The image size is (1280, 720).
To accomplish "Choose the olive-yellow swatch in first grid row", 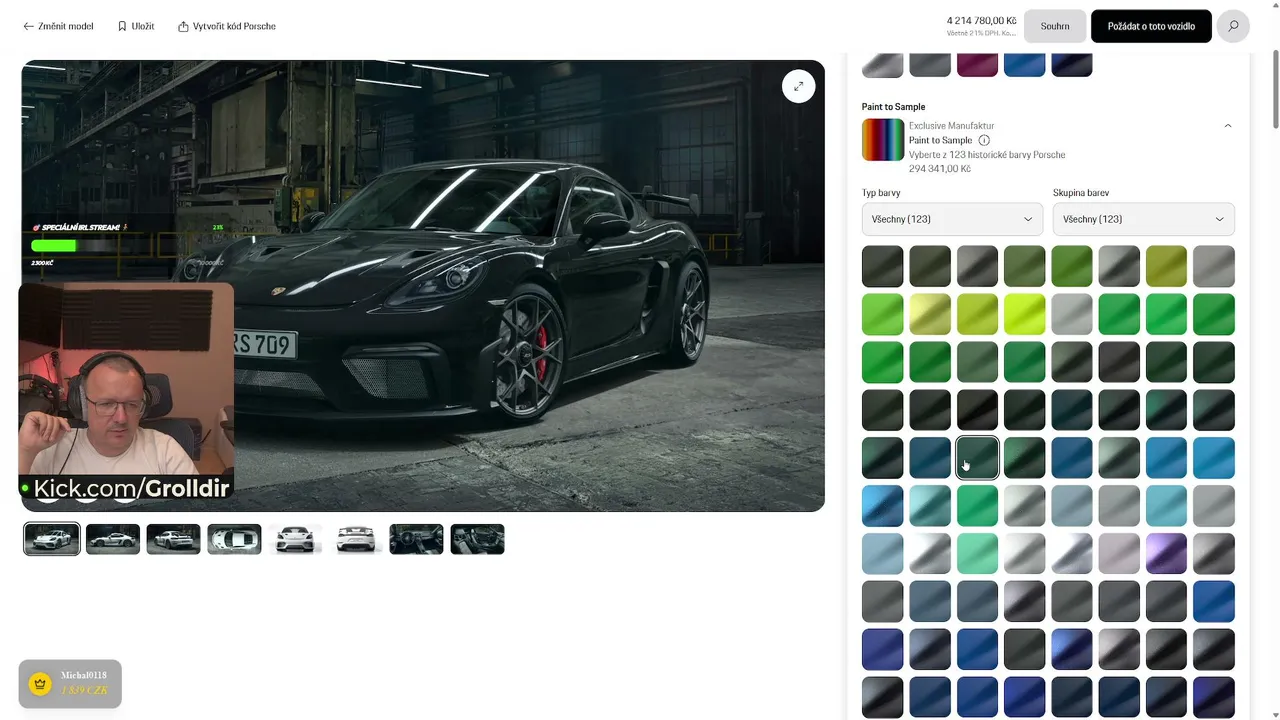I will click(x=1166, y=266).
